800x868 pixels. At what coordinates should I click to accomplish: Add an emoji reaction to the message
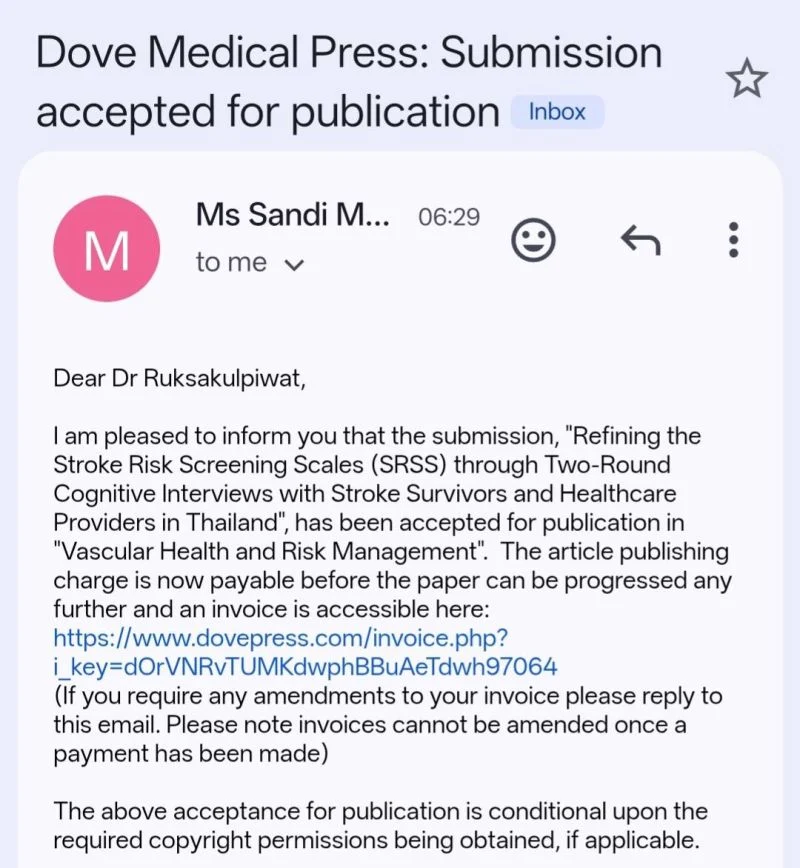(533, 240)
